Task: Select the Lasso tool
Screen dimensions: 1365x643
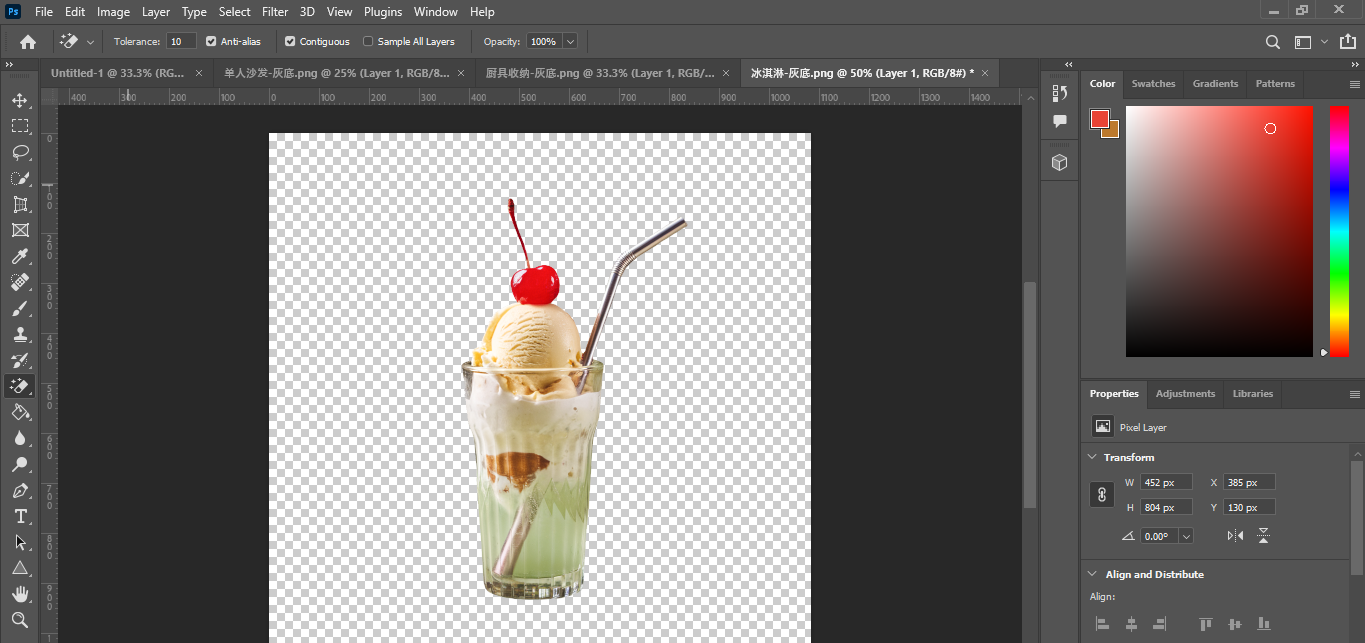Action: tap(20, 152)
